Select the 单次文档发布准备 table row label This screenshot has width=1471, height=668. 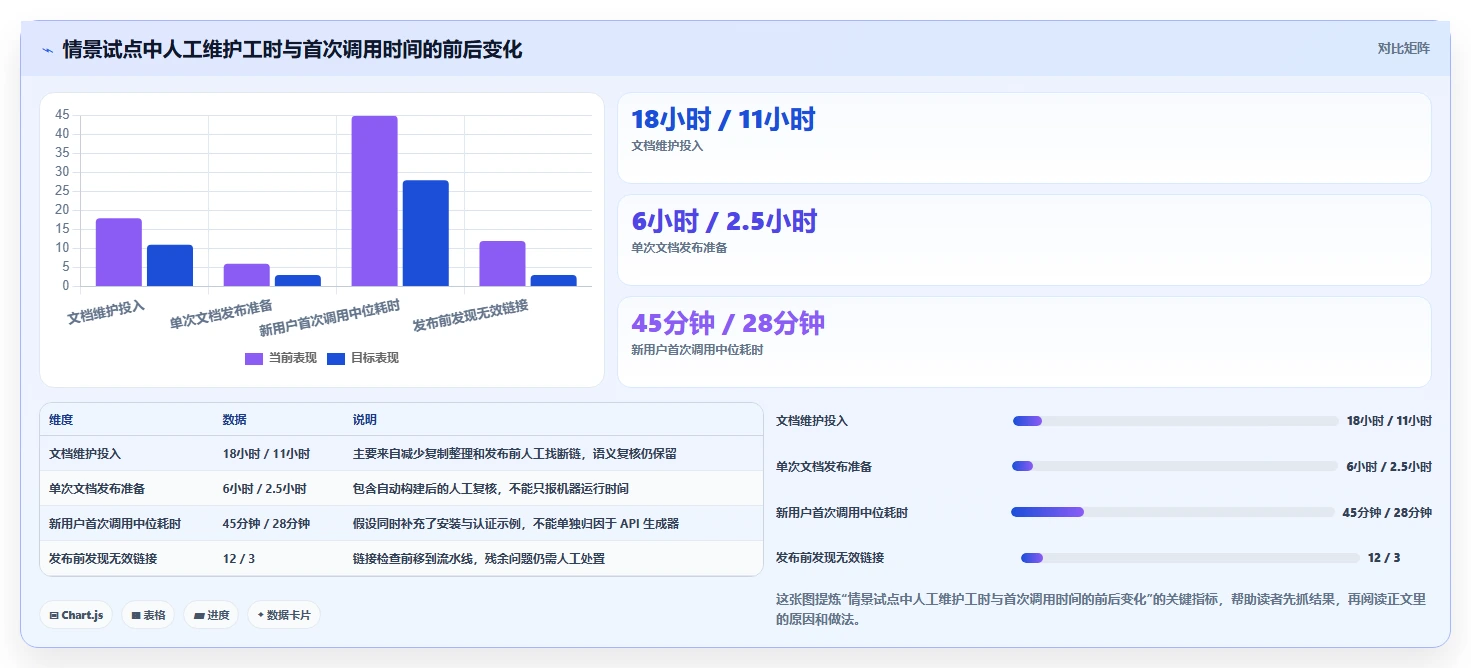97,489
